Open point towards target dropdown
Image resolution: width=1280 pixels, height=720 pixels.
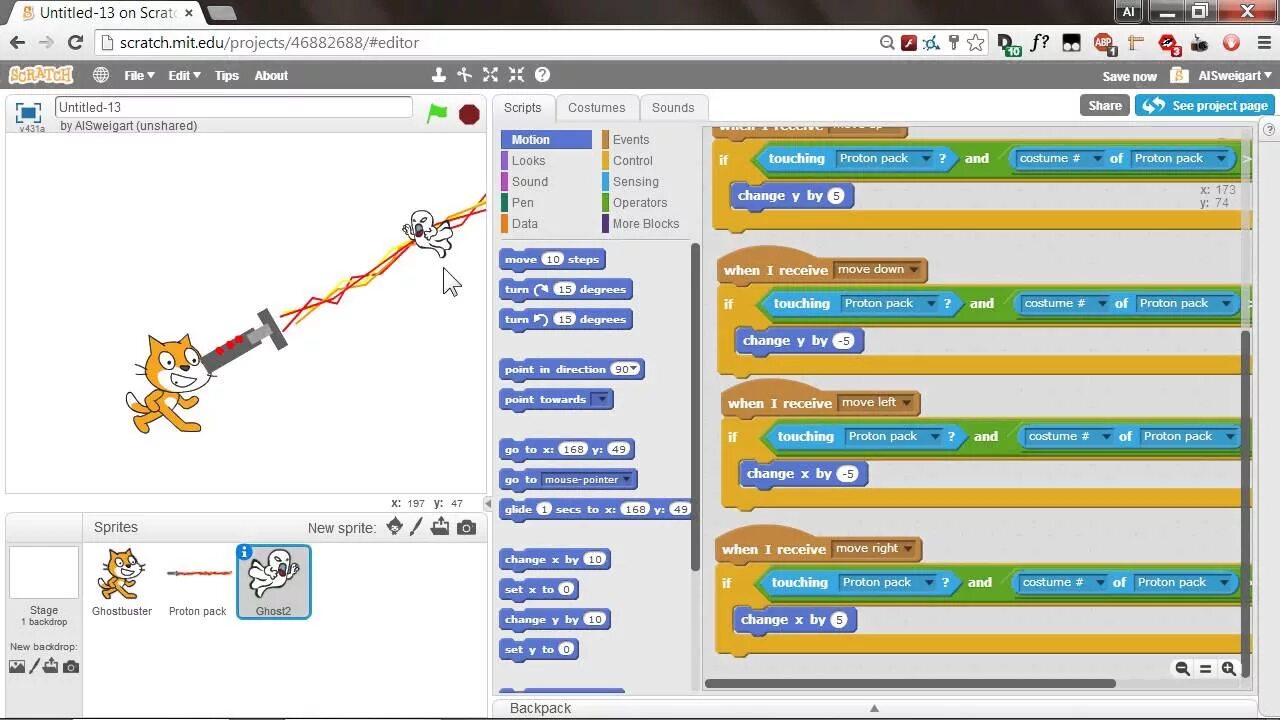[600, 399]
